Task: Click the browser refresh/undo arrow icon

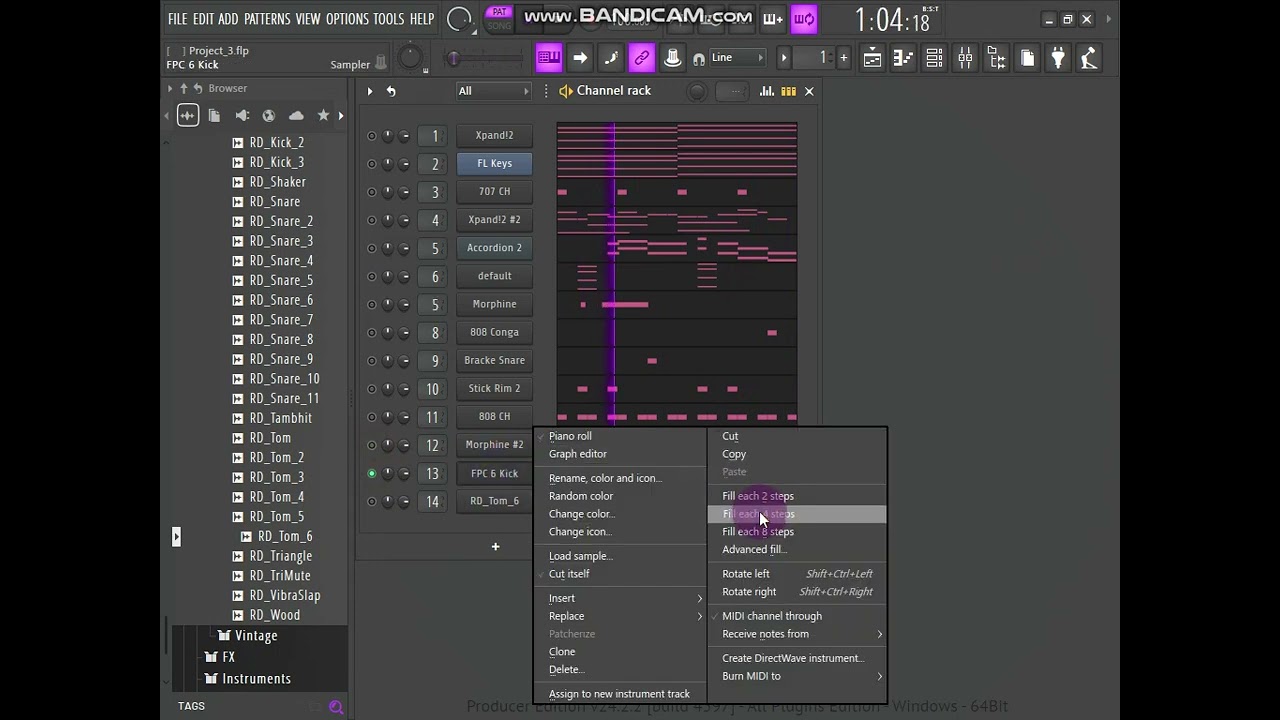Action: 198,88
